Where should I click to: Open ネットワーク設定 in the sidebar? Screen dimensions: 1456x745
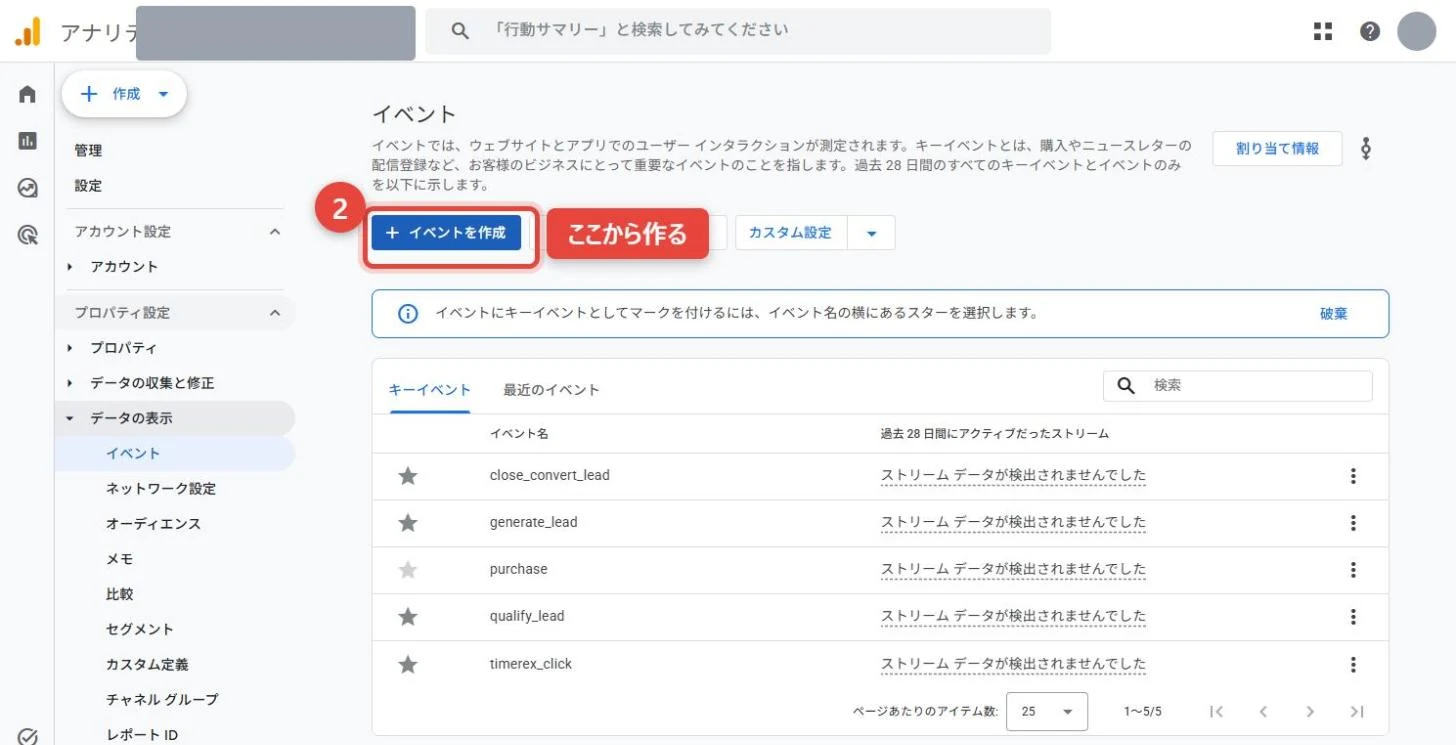(x=160, y=489)
